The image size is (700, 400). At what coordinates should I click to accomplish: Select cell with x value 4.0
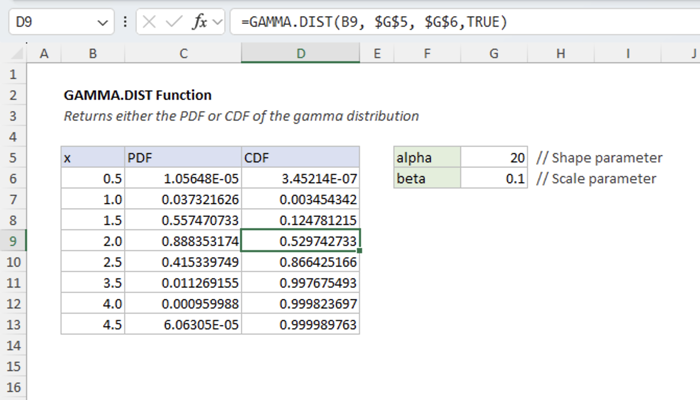(93, 304)
